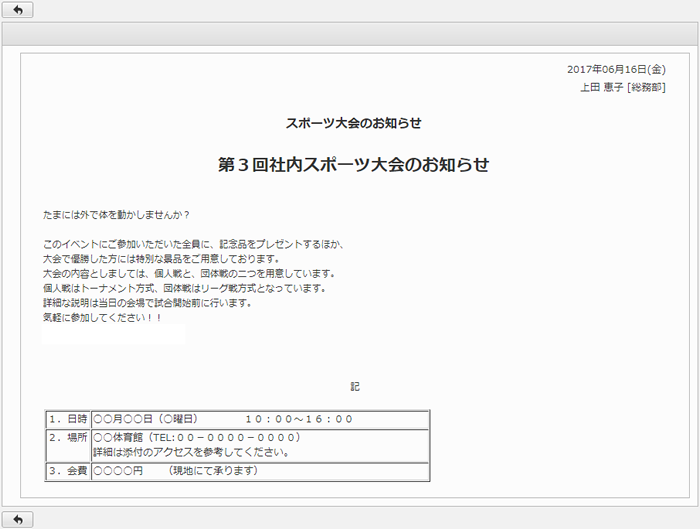Click the table cell 1．日時
The image size is (700, 529).
(68, 419)
